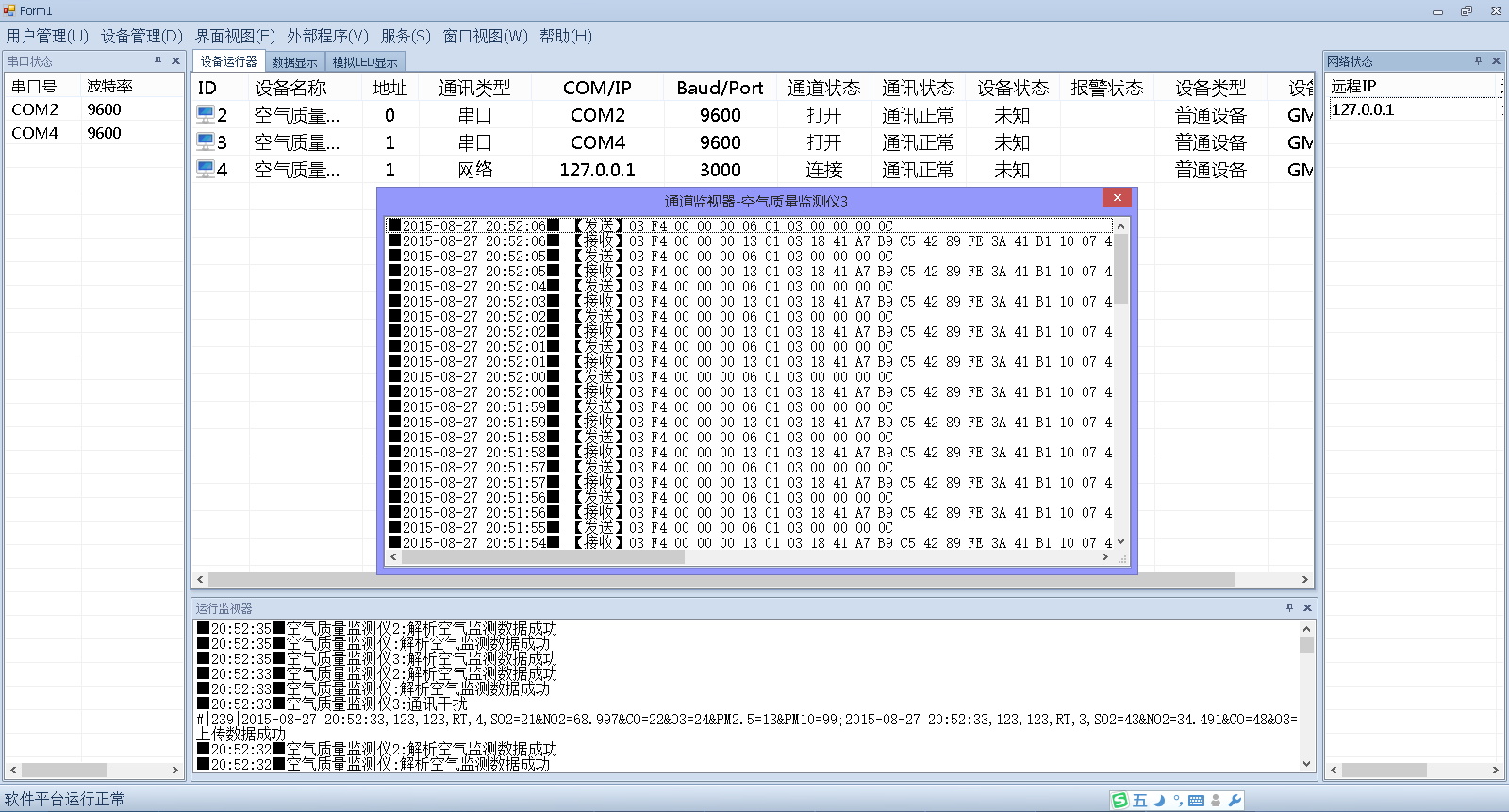Select remote IP 127.0.0.1 in 网络状态
This screenshot has width=1509, height=812.
pos(1415,109)
